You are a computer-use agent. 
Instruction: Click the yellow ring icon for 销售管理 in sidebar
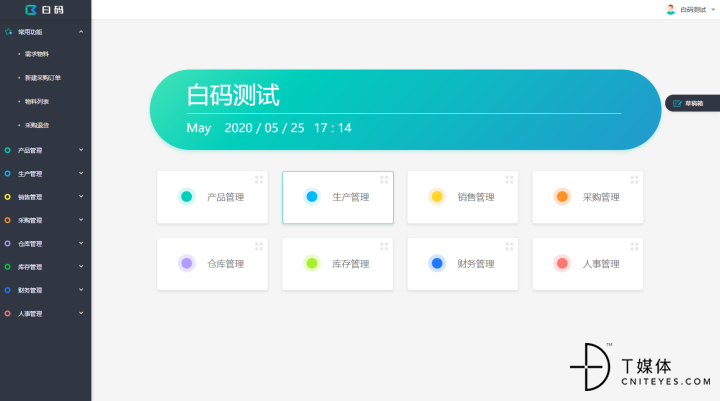tap(7, 197)
